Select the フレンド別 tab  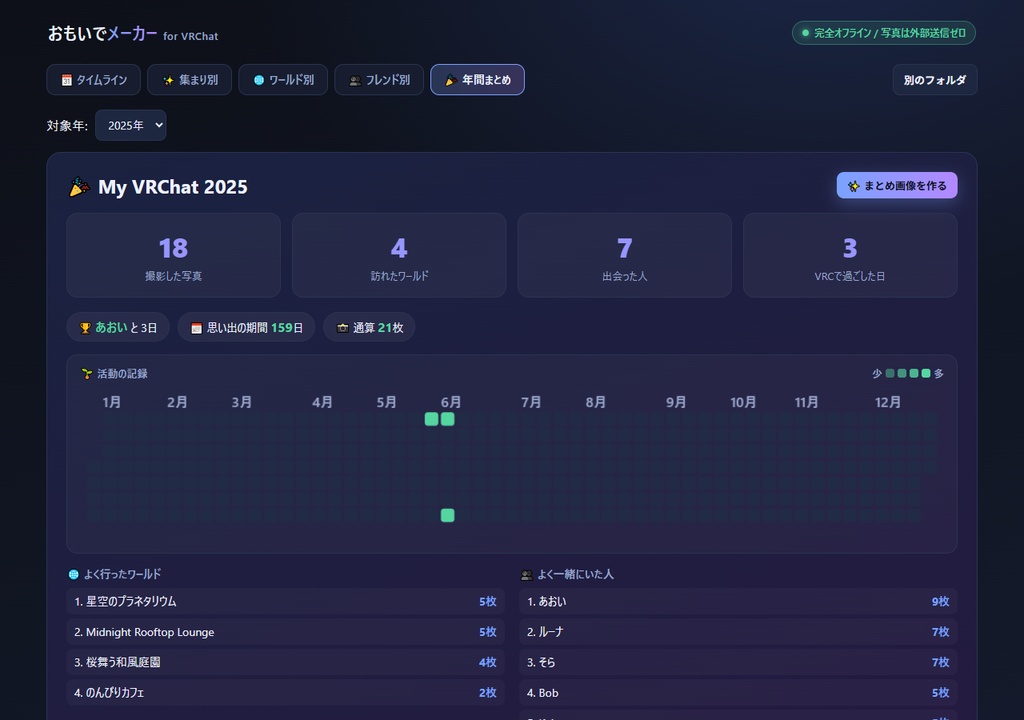(379, 80)
